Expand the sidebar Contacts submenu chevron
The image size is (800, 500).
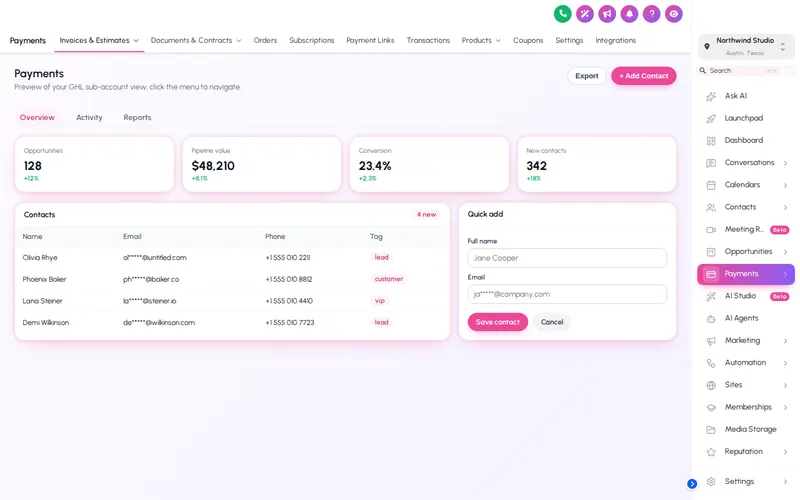coord(785,208)
